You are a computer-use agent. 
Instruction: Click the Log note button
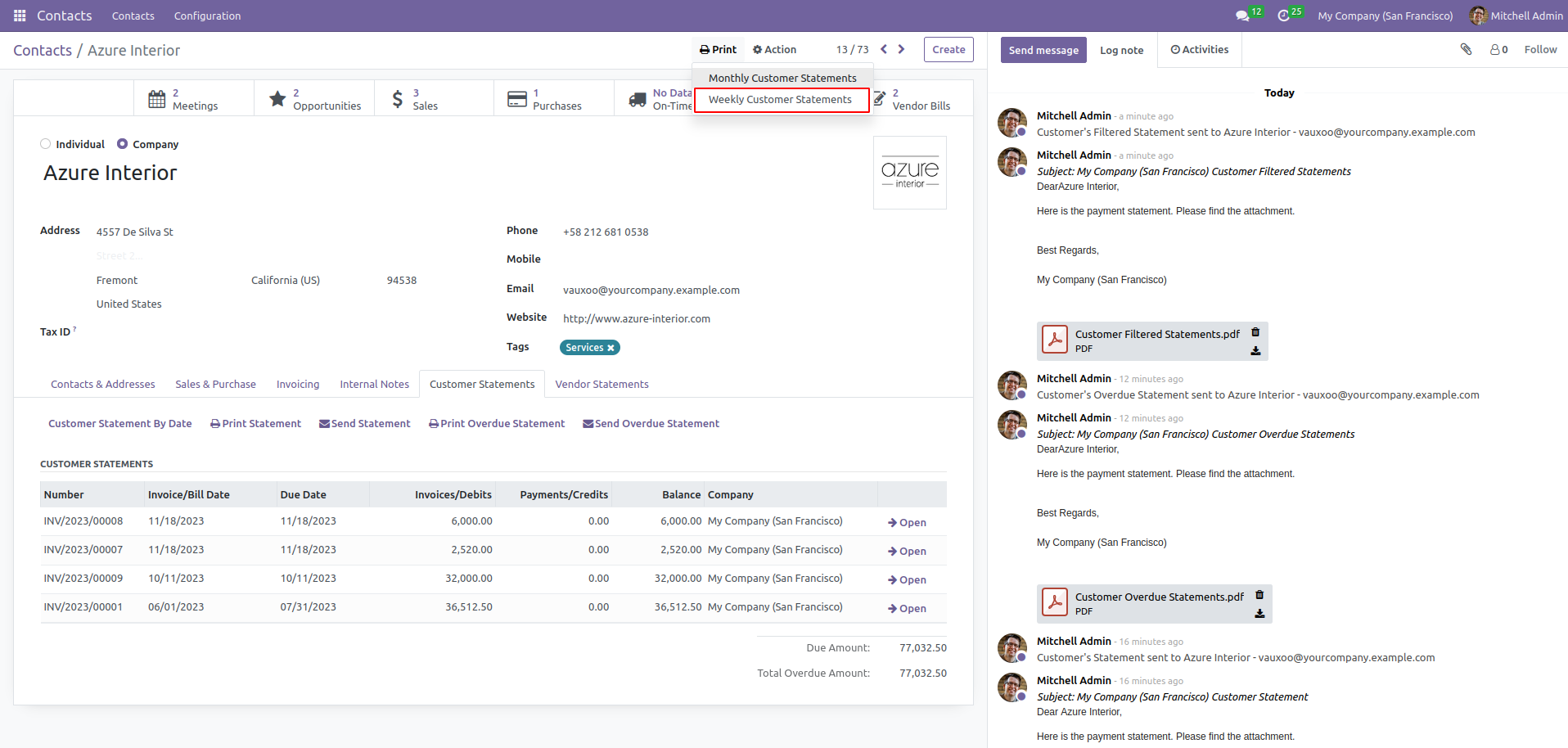pos(1121,50)
